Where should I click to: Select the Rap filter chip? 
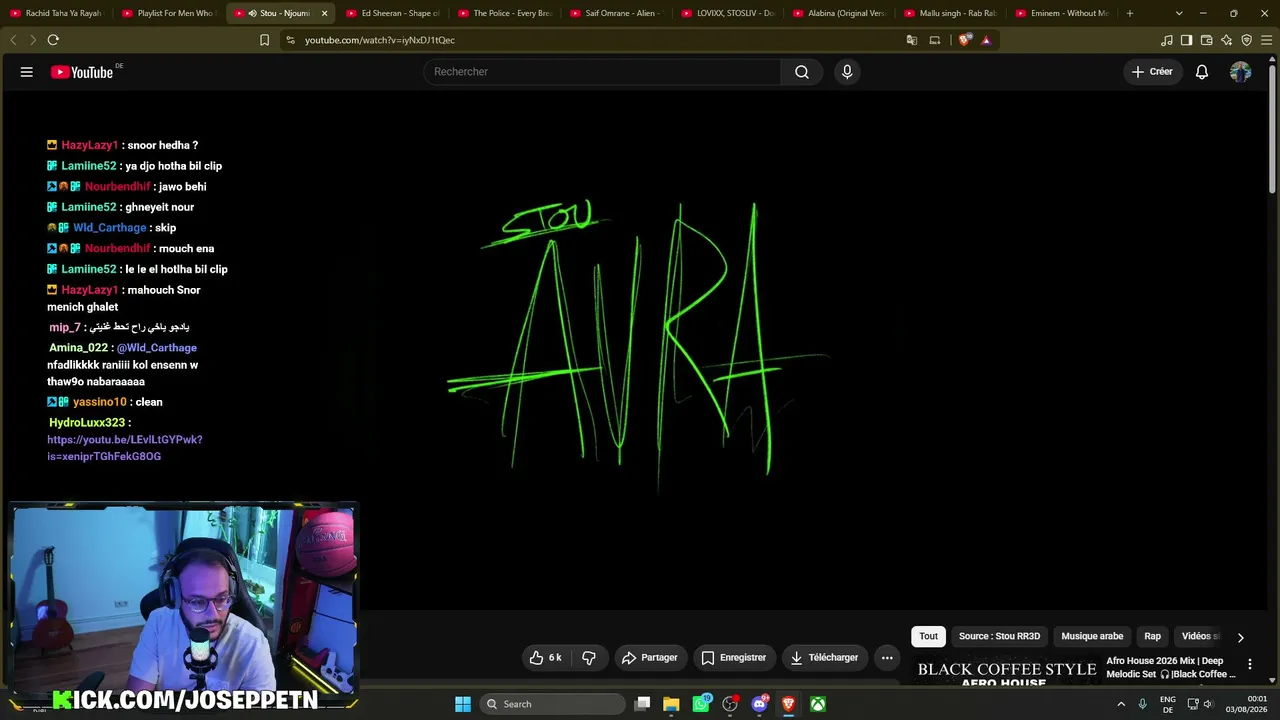tap(1153, 636)
